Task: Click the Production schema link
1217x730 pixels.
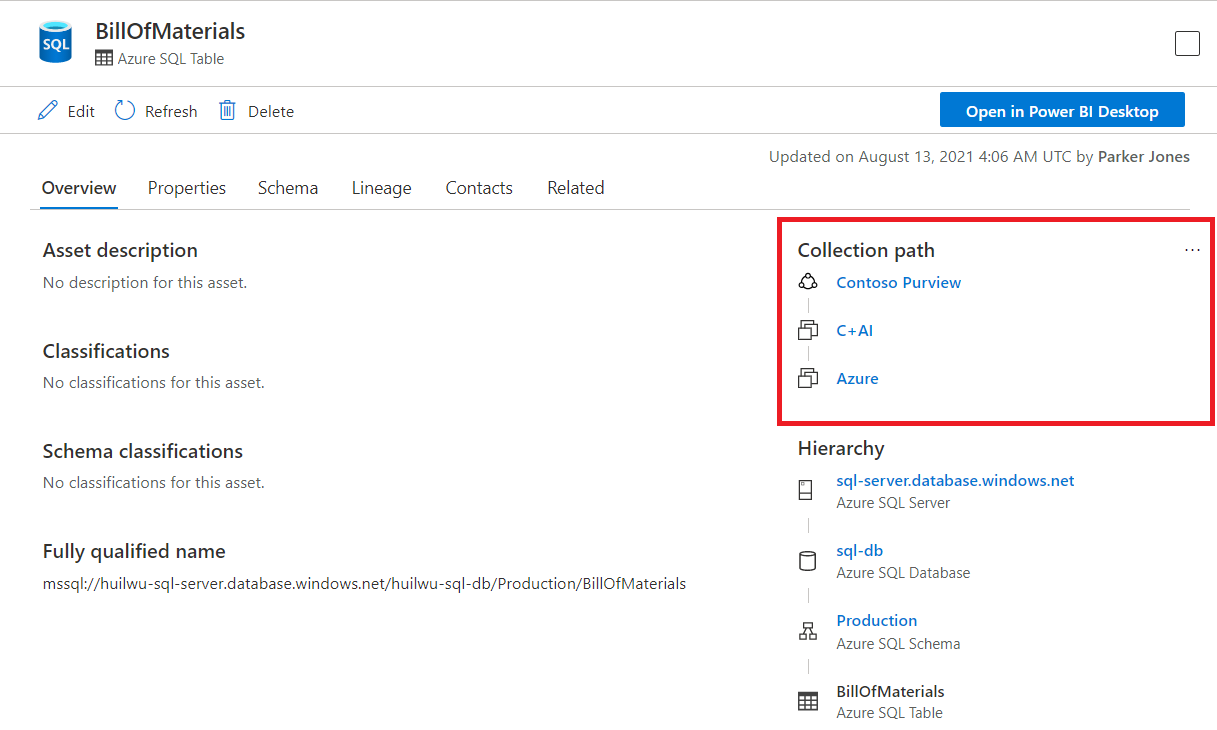Action: coord(876,620)
